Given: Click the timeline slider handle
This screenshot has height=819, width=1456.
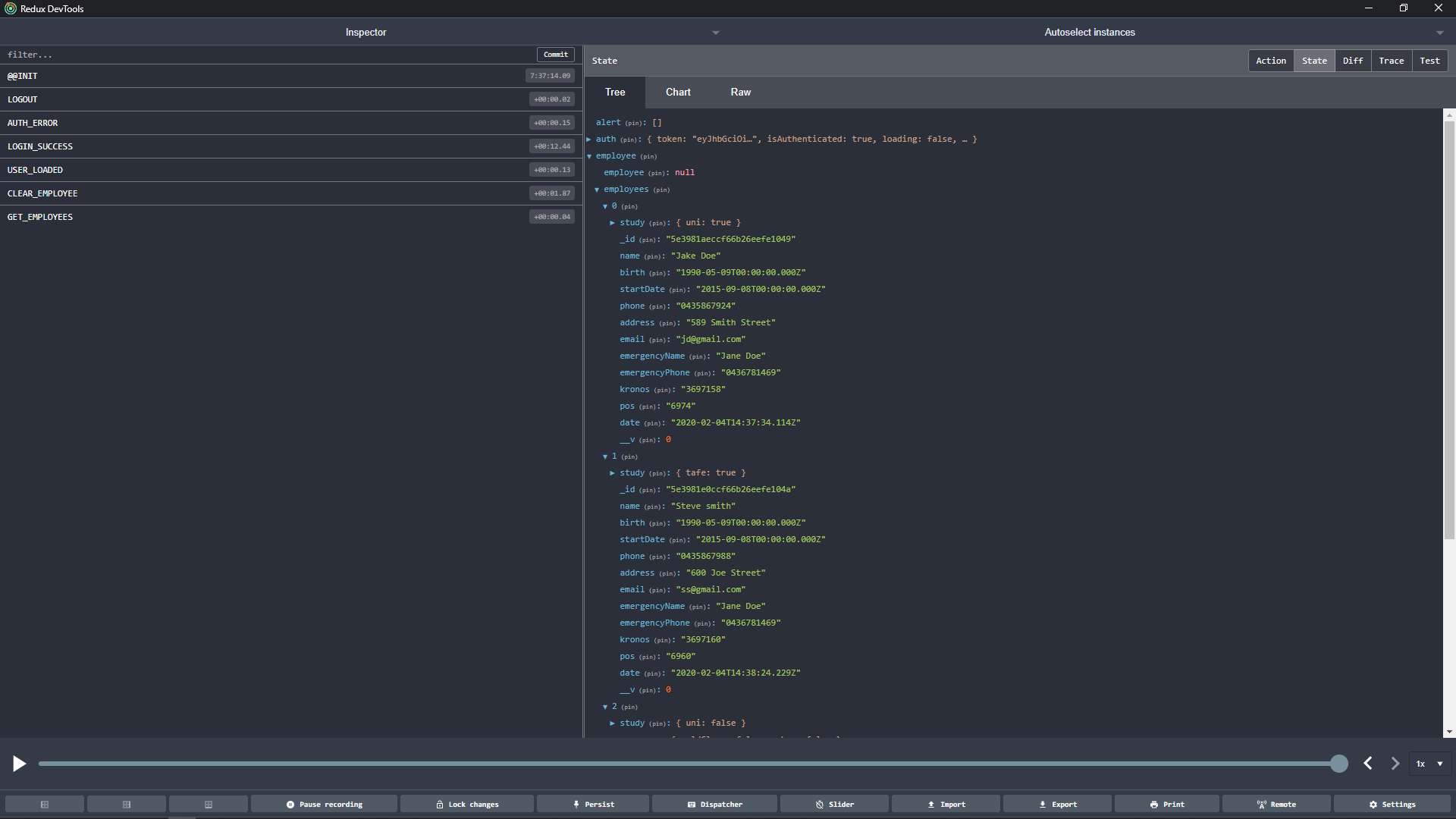Looking at the screenshot, I should pos(1339,764).
